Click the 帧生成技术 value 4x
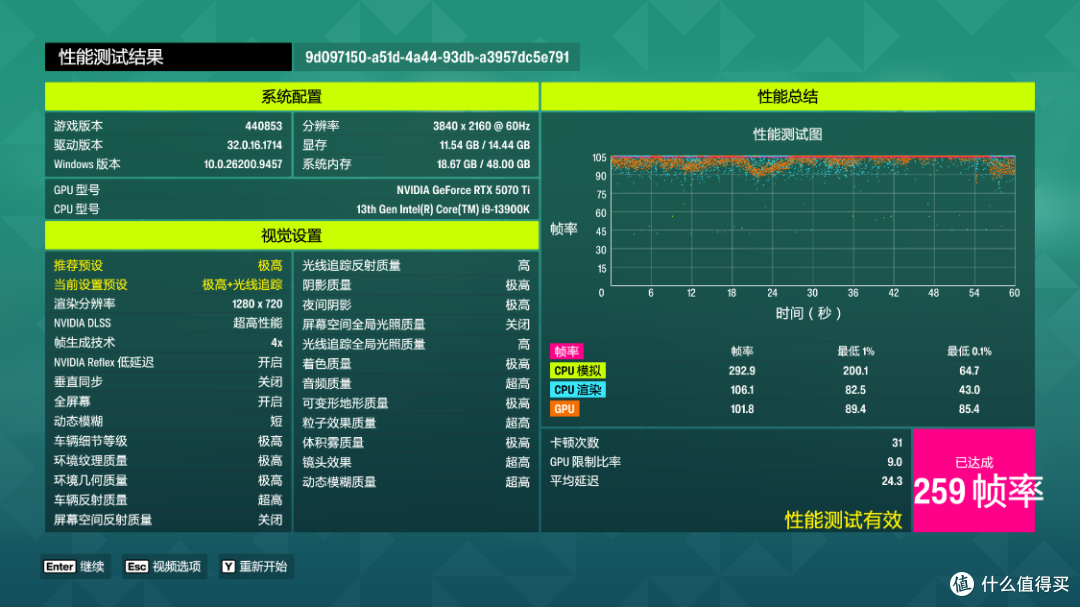 point(276,342)
